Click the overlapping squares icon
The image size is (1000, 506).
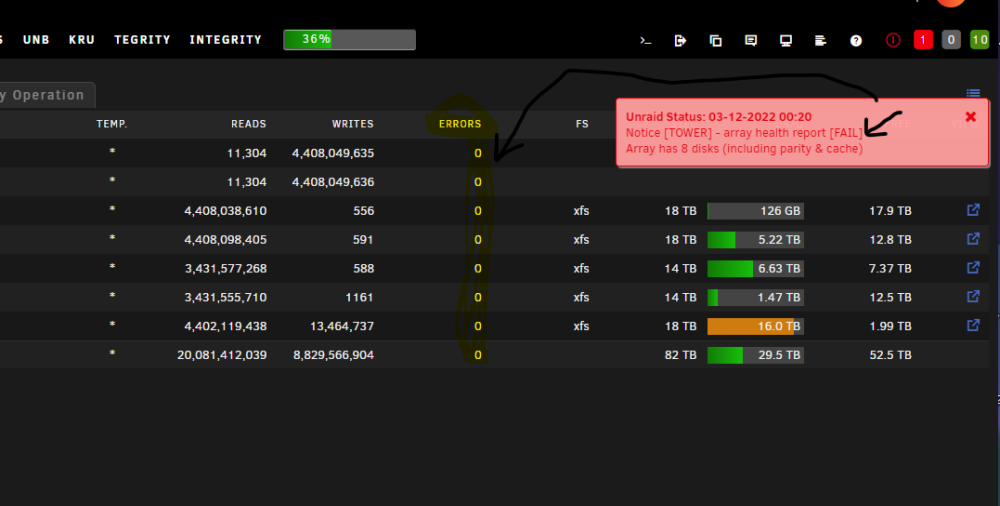tap(716, 40)
